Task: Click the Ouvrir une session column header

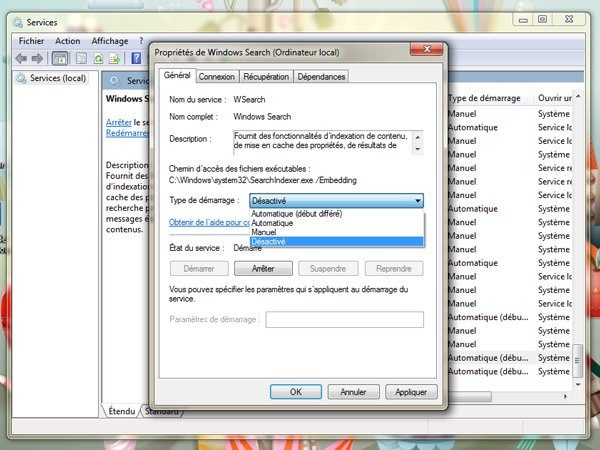Action: point(554,98)
